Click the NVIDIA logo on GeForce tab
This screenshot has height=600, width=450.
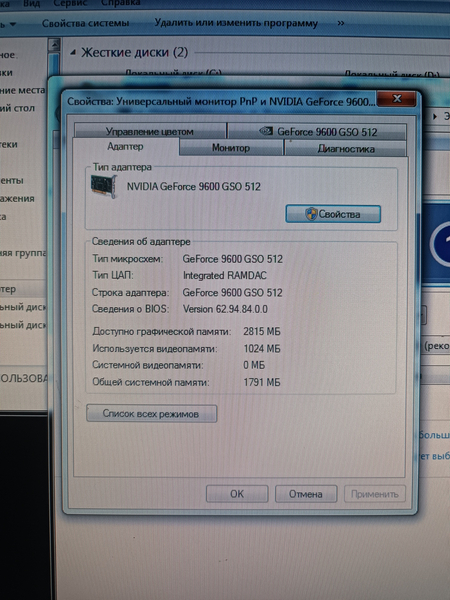[x=266, y=131]
